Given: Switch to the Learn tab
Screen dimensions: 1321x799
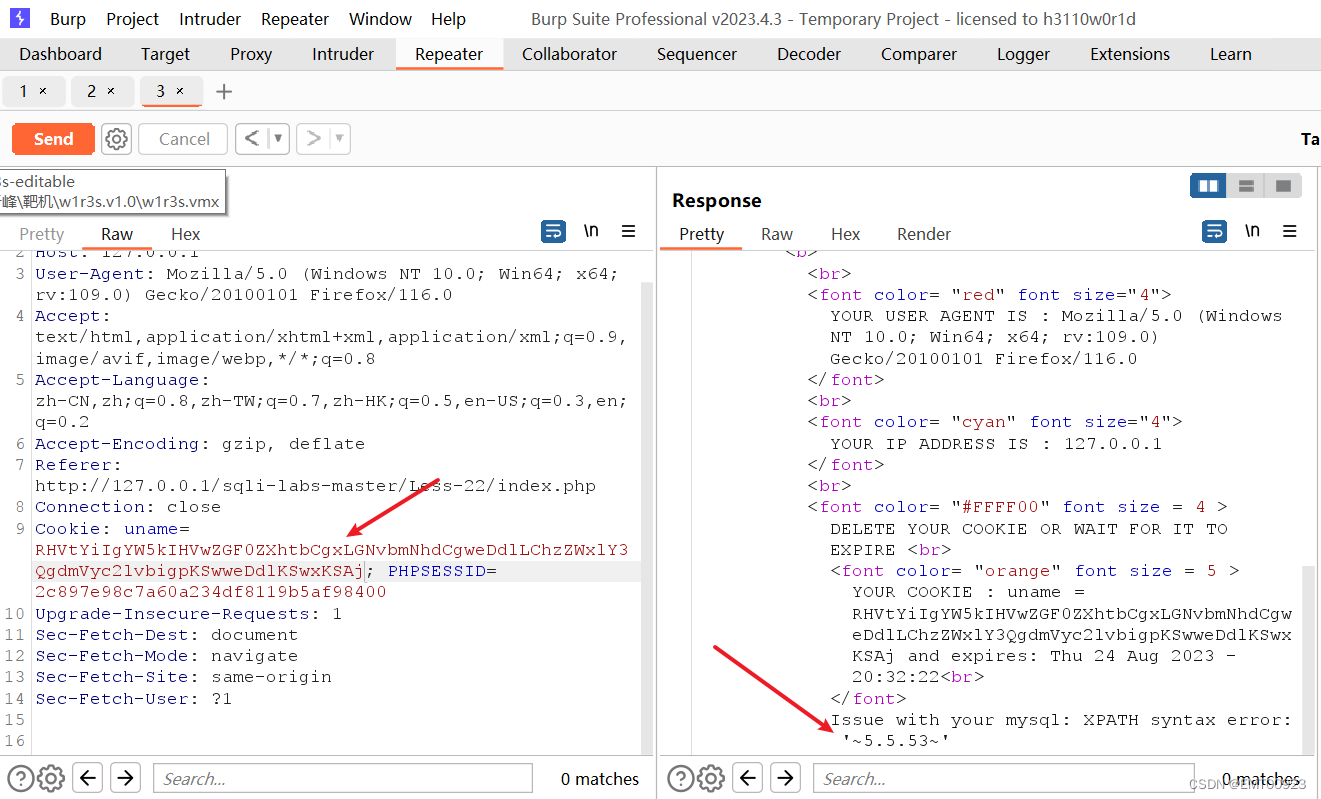Looking at the screenshot, I should tap(1230, 54).
